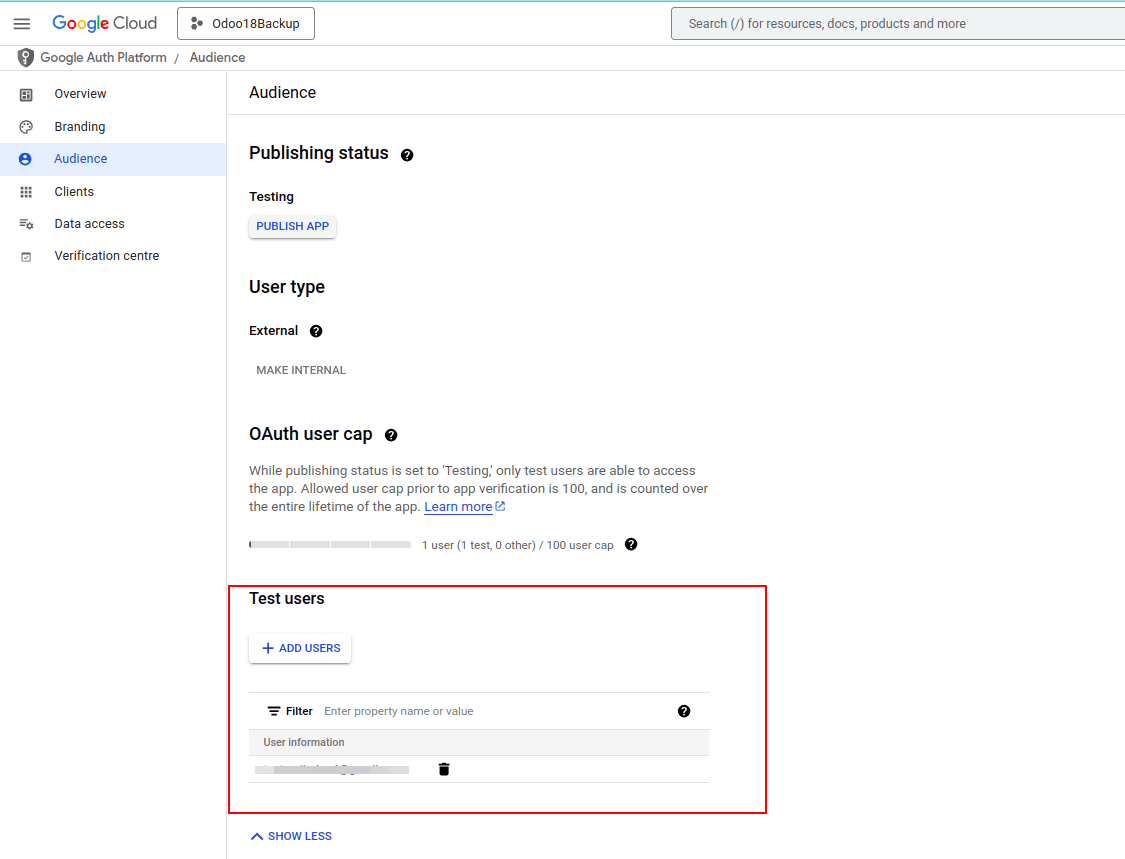
Task: Open Data access in the sidebar
Action: [x=89, y=224]
